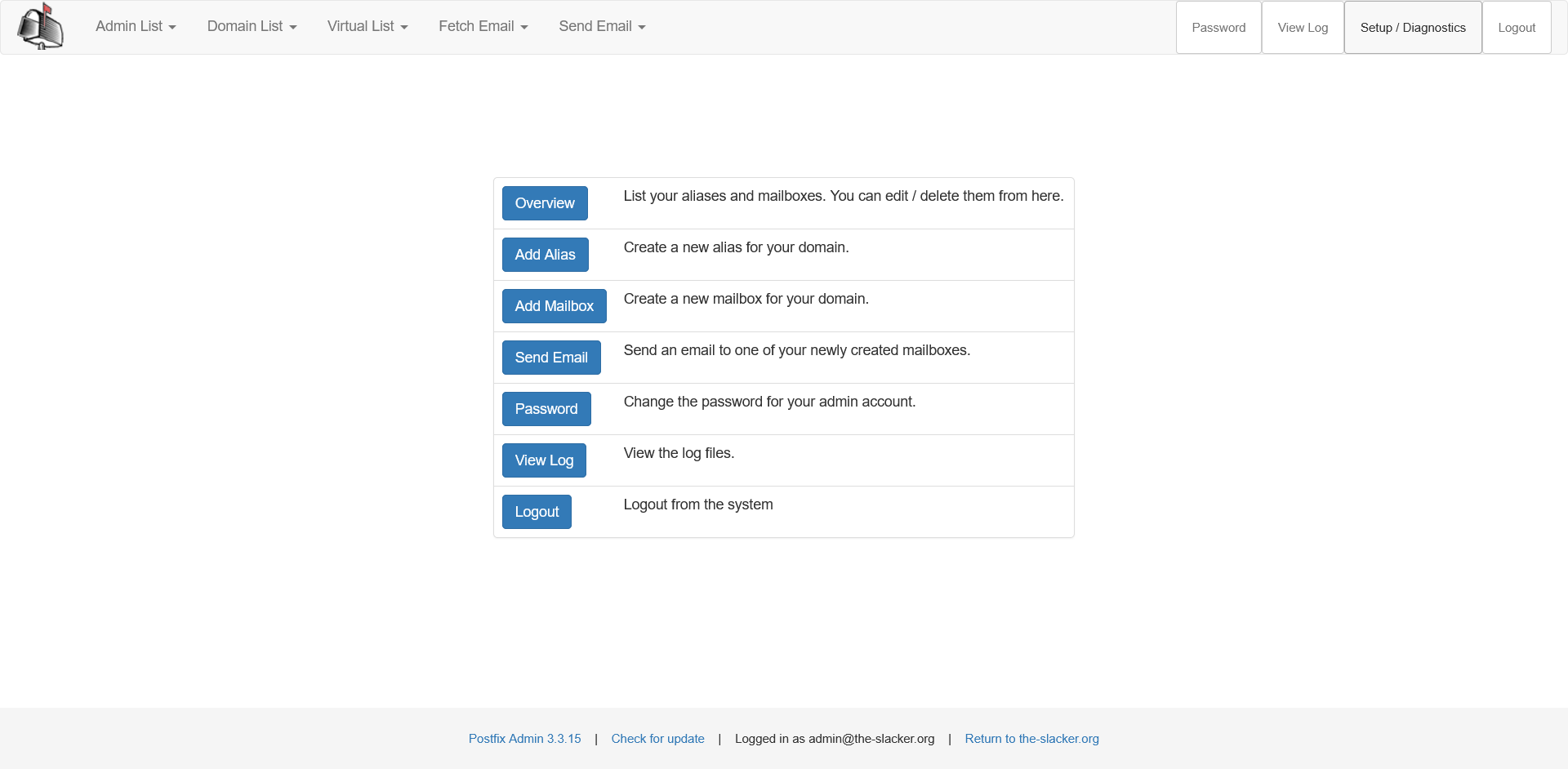Image resolution: width=1568 pixels, height=769 pixels.
Task: Open Password to change admin password
Action: (x=546, y=408)
